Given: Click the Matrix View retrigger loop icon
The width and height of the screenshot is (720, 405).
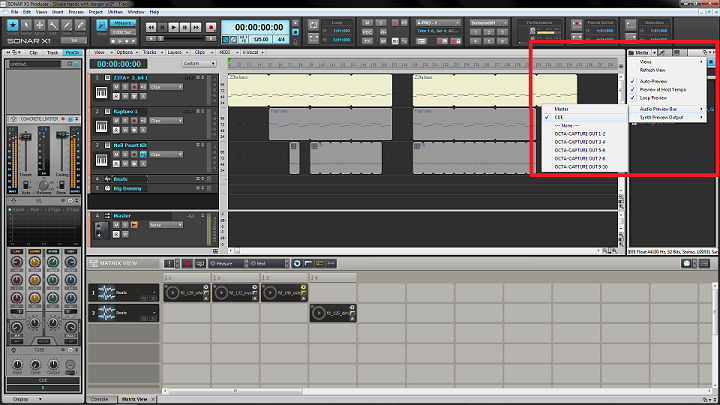Looking at the screenshot, I should [297, 264].
